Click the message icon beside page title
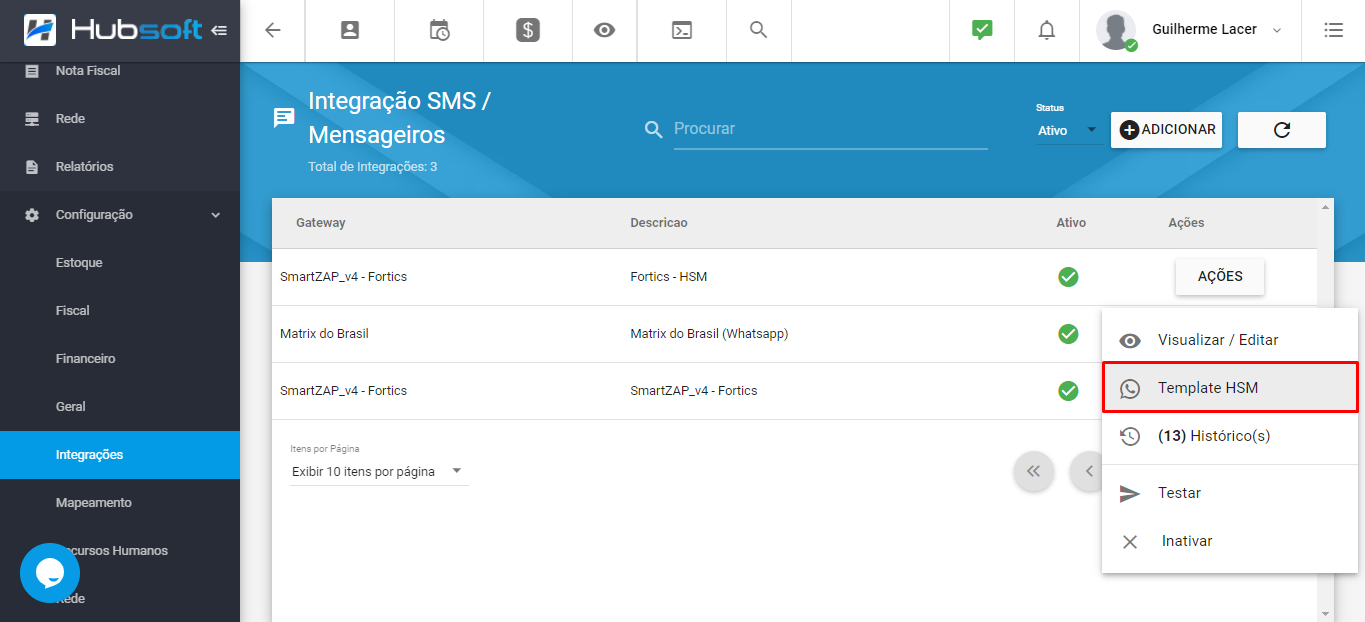The height and width of the screenshot is (622, 1365). click(x=284, y=118)
